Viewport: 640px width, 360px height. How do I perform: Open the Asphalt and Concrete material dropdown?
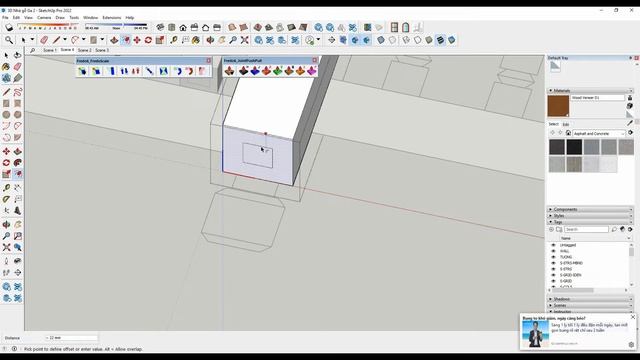pyautogui.click(x=599, y=133)
